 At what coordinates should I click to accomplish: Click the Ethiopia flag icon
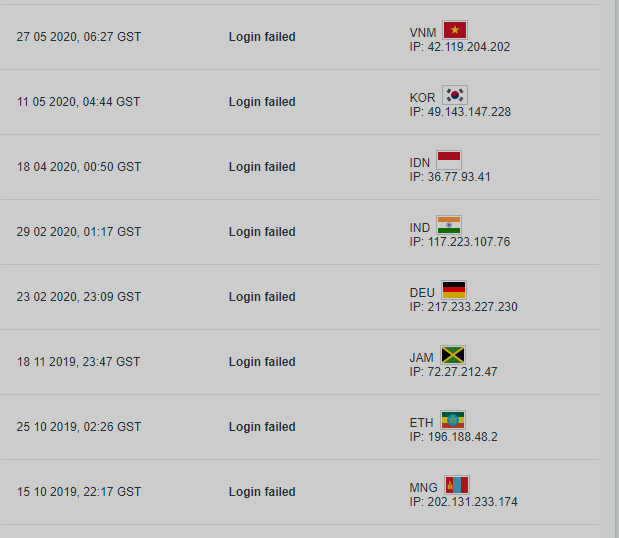(453, 420)
